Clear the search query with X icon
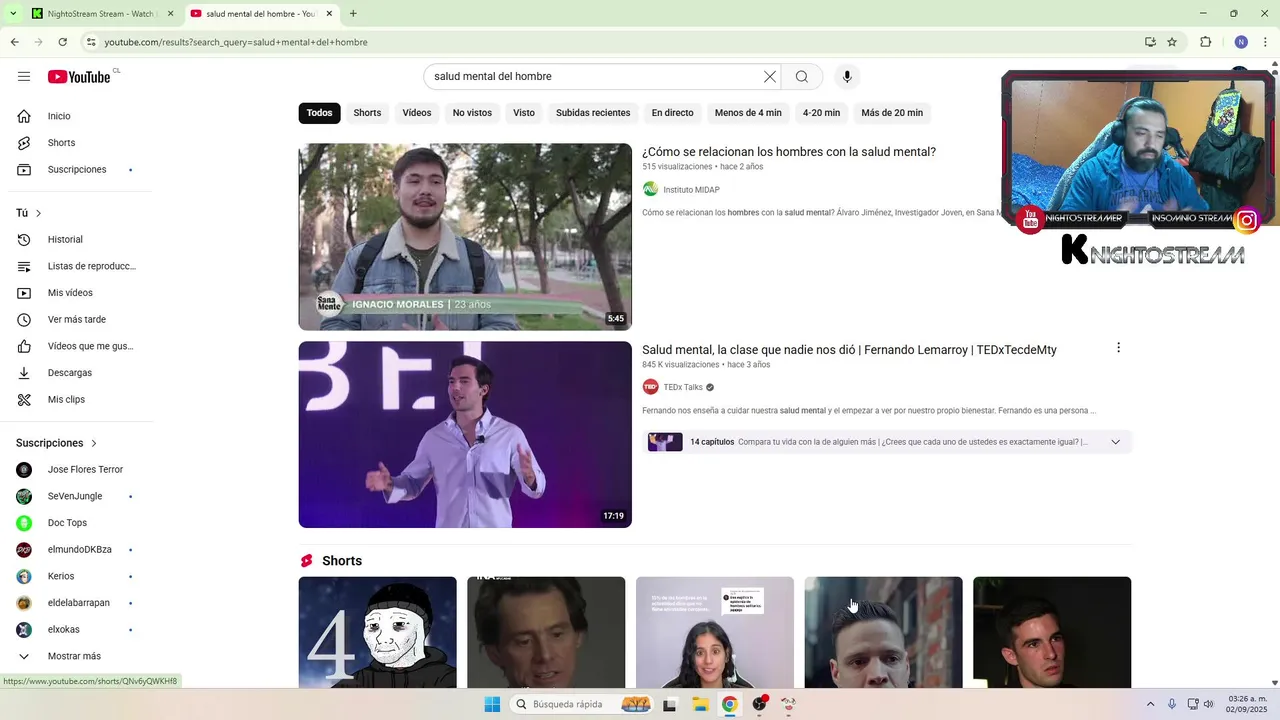 point(770,77)
